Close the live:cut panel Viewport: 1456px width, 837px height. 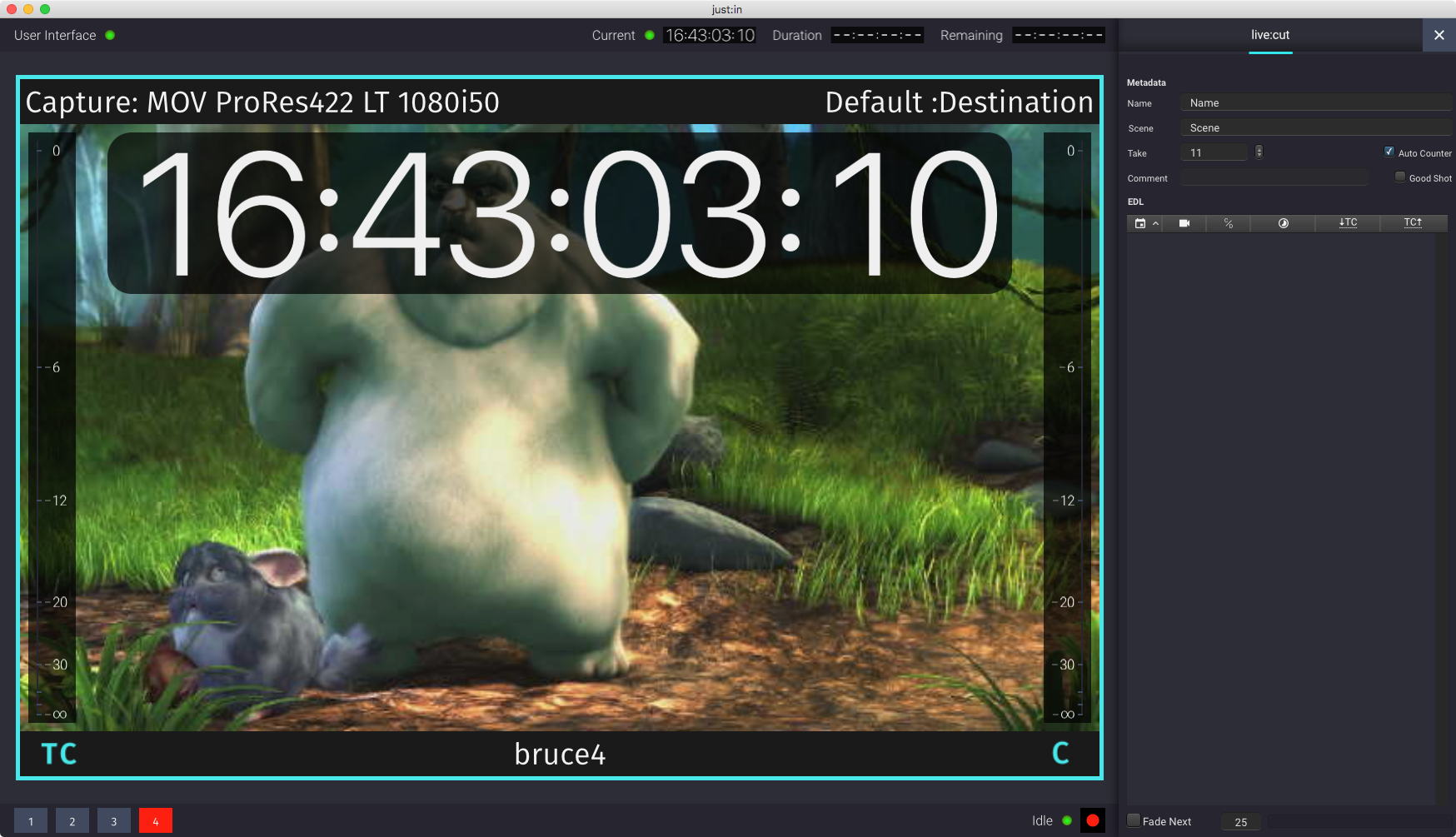[x=1439, y=35]
